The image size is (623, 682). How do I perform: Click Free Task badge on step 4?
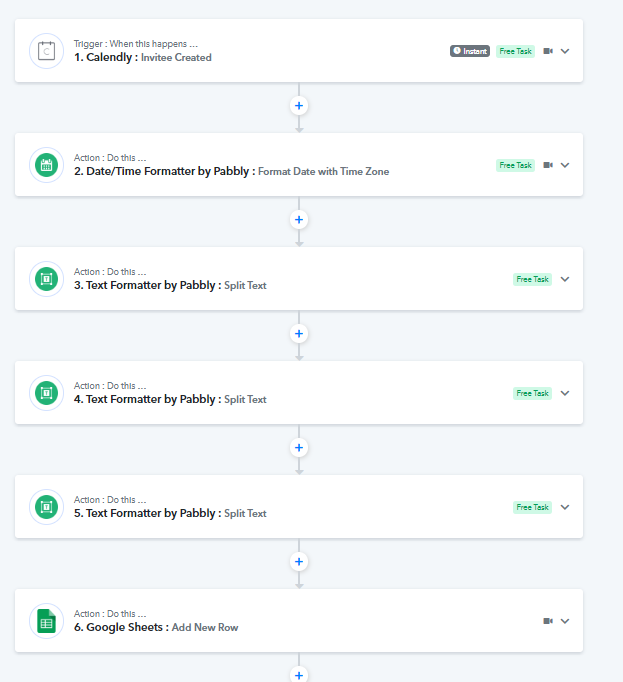coord(532,393)
